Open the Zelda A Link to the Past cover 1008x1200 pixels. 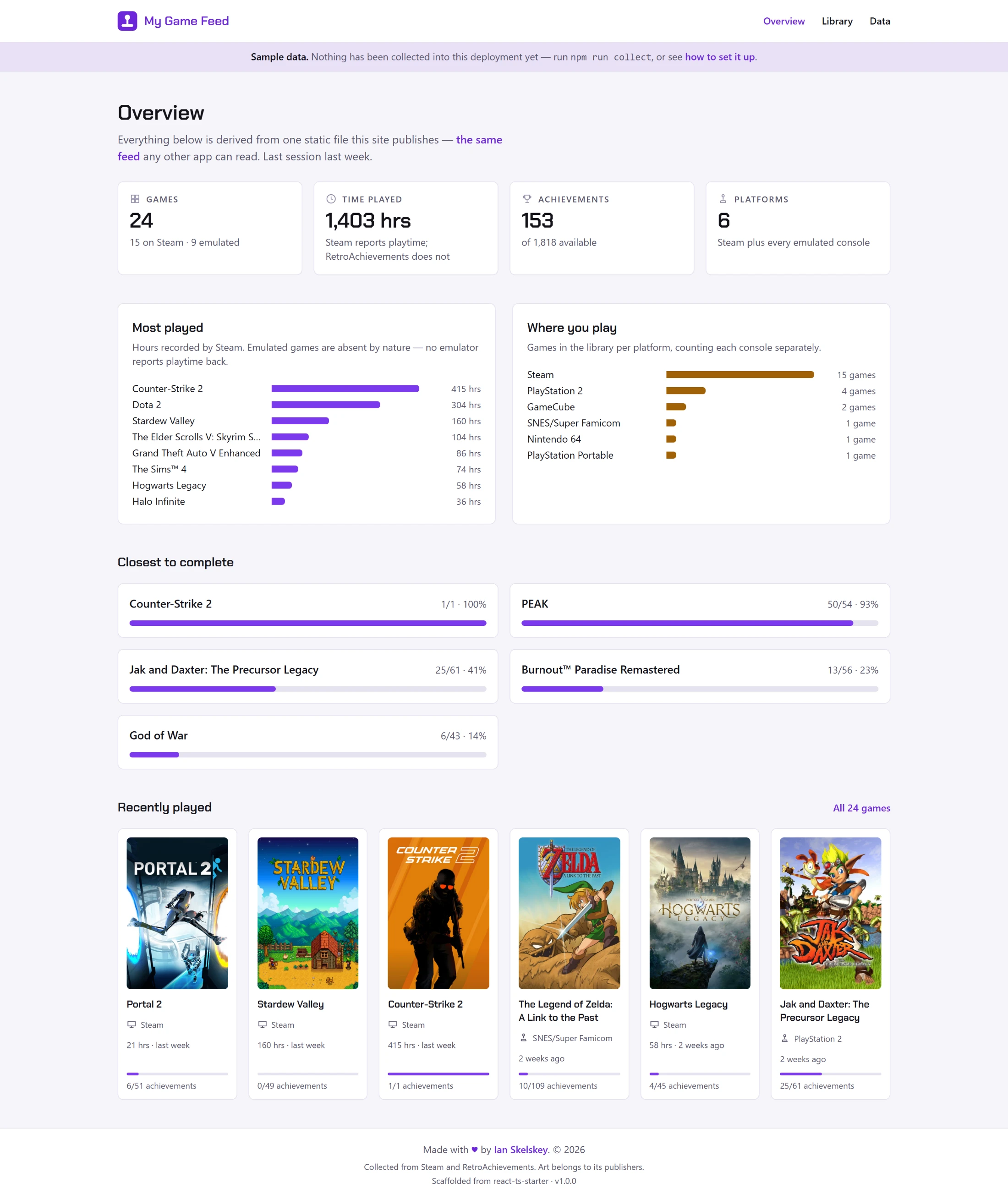[569, 913]
